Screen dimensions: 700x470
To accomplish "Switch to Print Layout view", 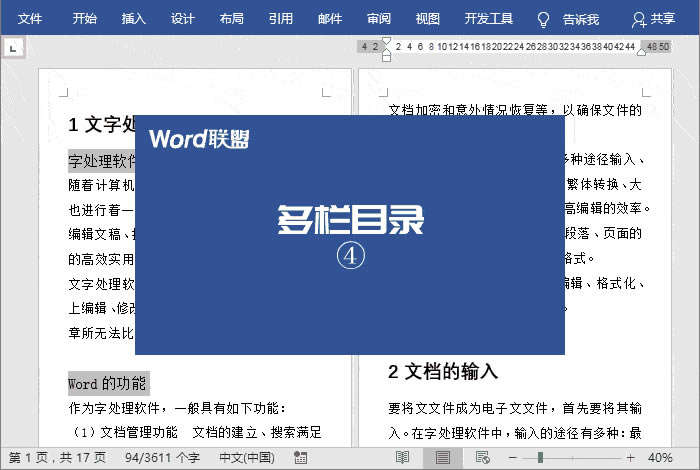I will click(x=443, y=458).
